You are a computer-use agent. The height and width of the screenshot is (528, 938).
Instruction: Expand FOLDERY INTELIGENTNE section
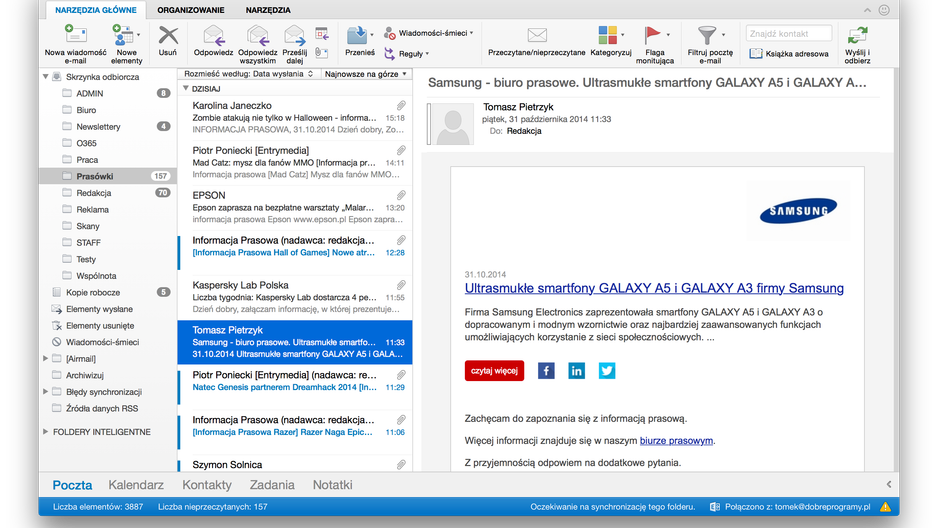pos(45,432)
